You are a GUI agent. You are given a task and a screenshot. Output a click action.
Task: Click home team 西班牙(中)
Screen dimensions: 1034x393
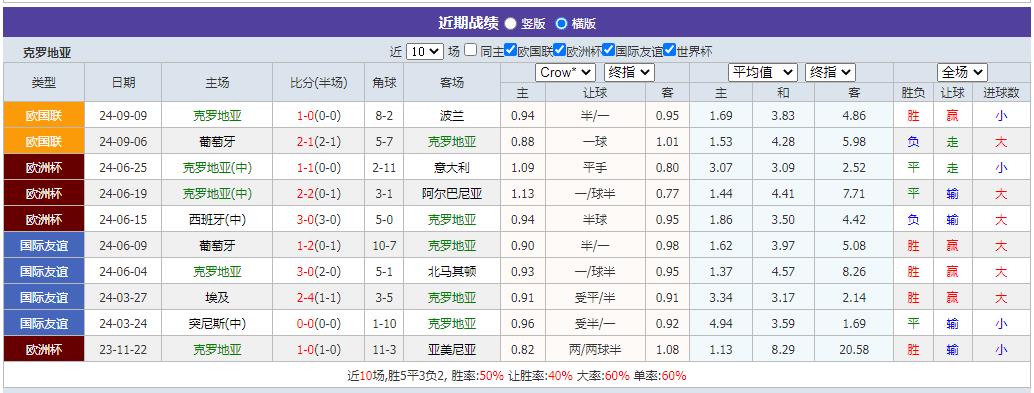click(x=217, y=220)
